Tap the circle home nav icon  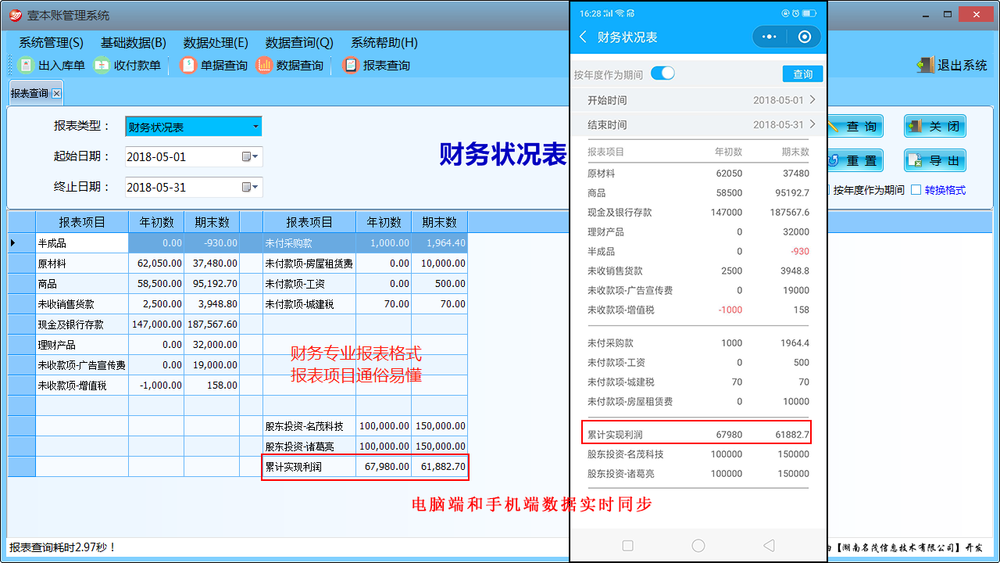click(698, 546)
